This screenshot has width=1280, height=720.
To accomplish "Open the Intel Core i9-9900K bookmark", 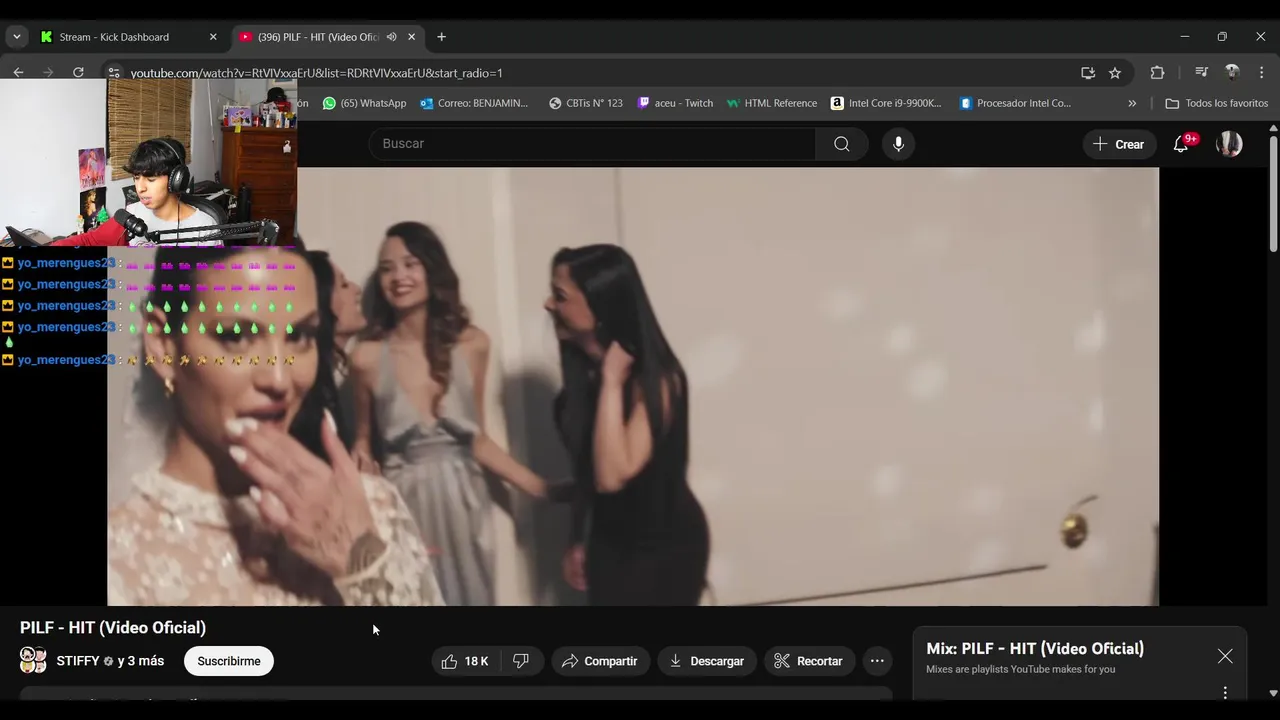I will [886, 103].
